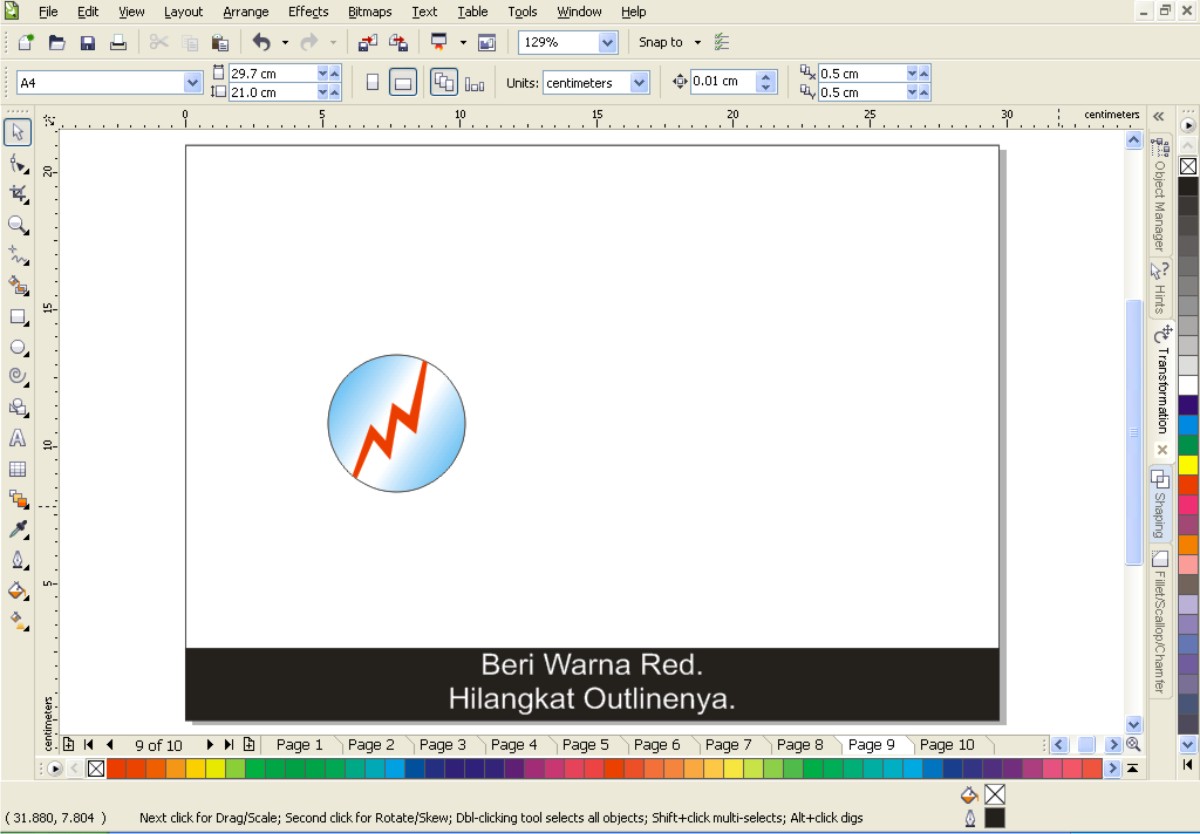Select the Interactive Blend tool

18,499
